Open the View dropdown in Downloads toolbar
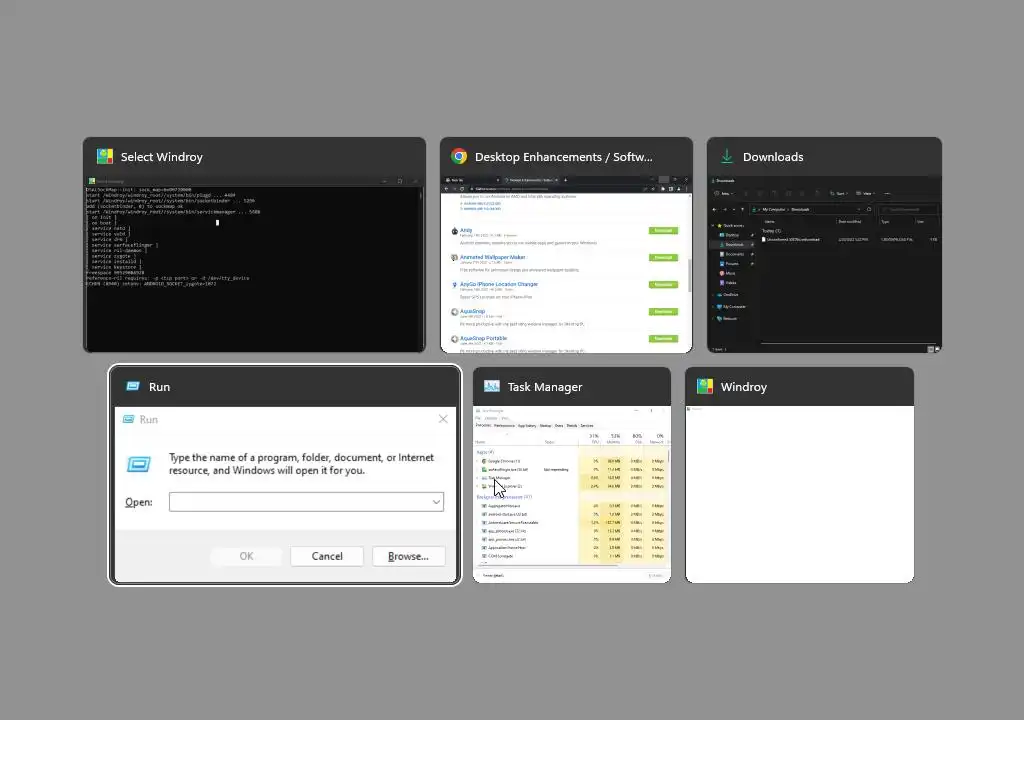 point(865,193)
